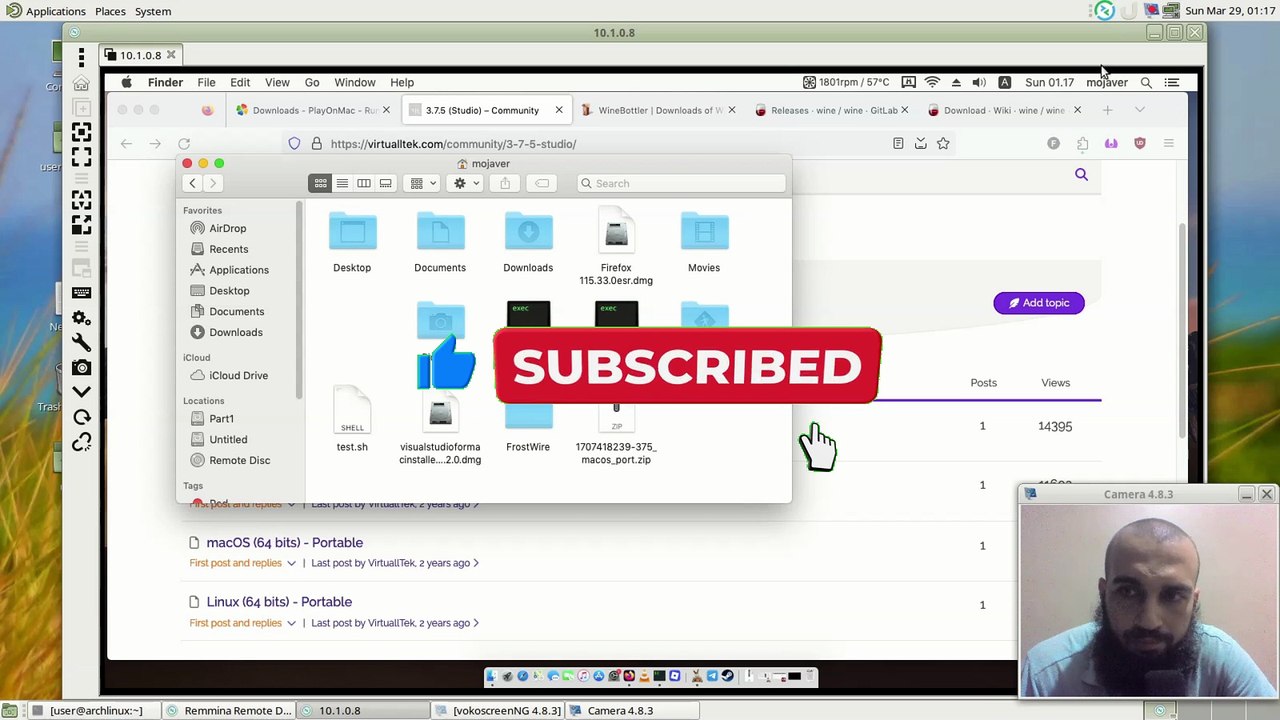Click the purple forum search icon

1081,175
